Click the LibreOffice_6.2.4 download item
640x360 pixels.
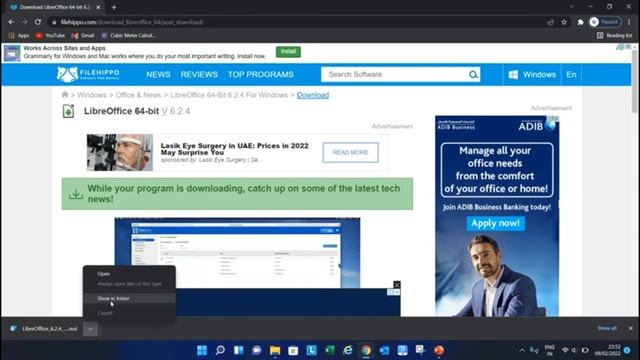(x=44, y=329)
